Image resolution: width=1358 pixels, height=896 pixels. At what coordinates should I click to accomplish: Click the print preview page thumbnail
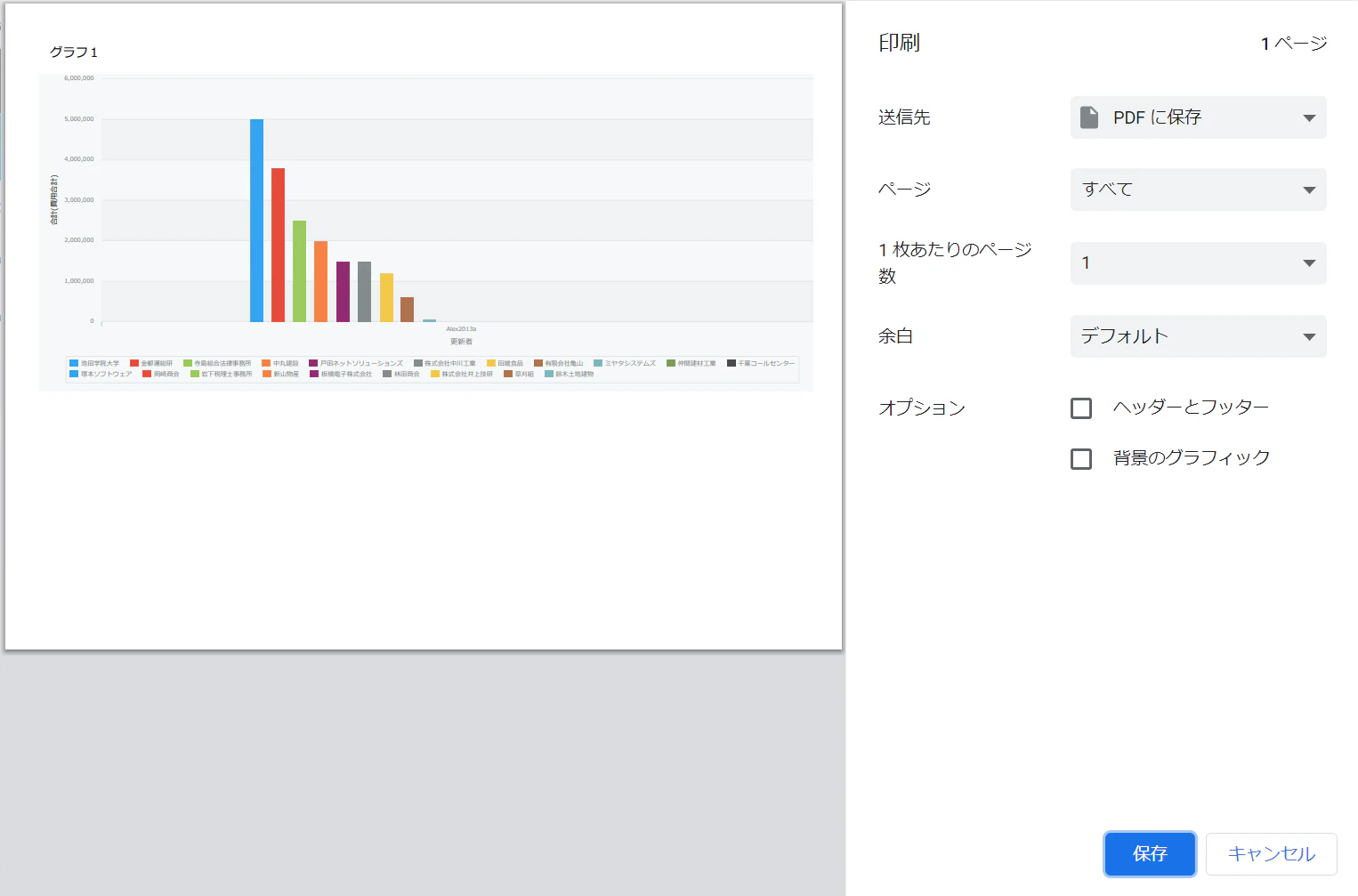(424, 327)
